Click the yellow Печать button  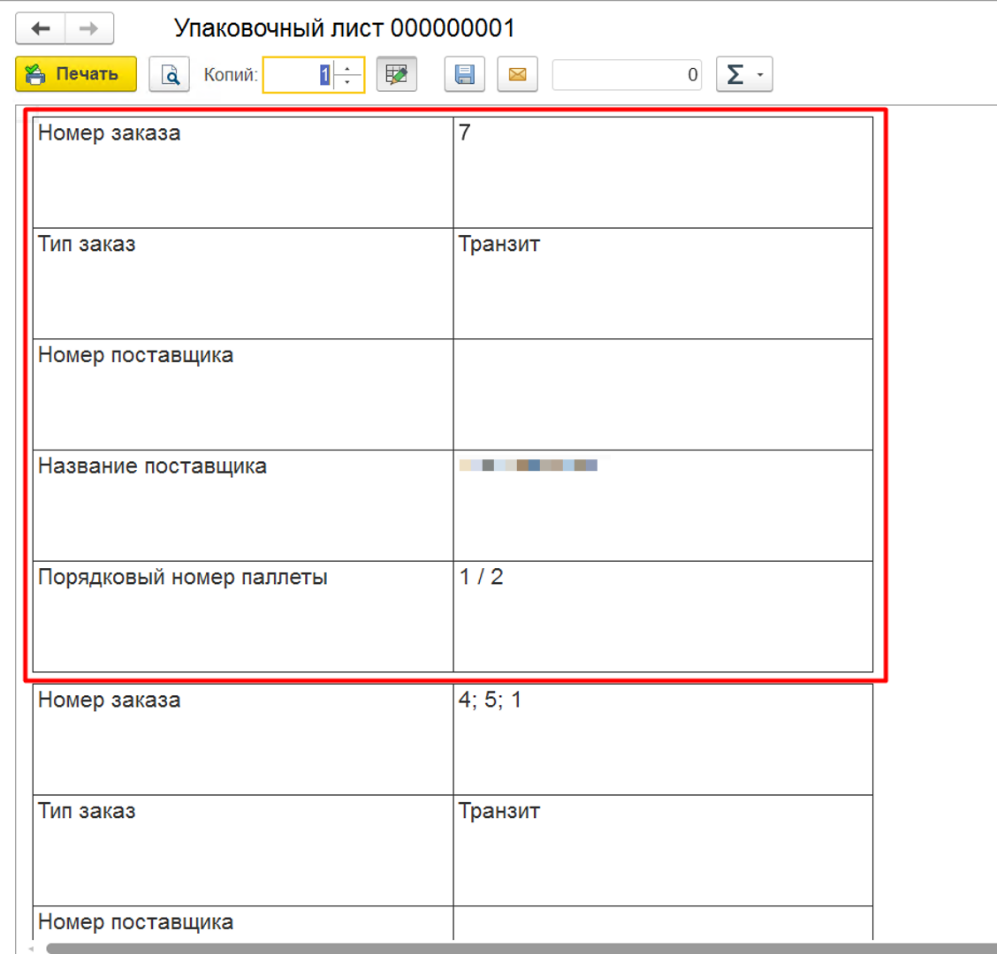coord(76,74)
